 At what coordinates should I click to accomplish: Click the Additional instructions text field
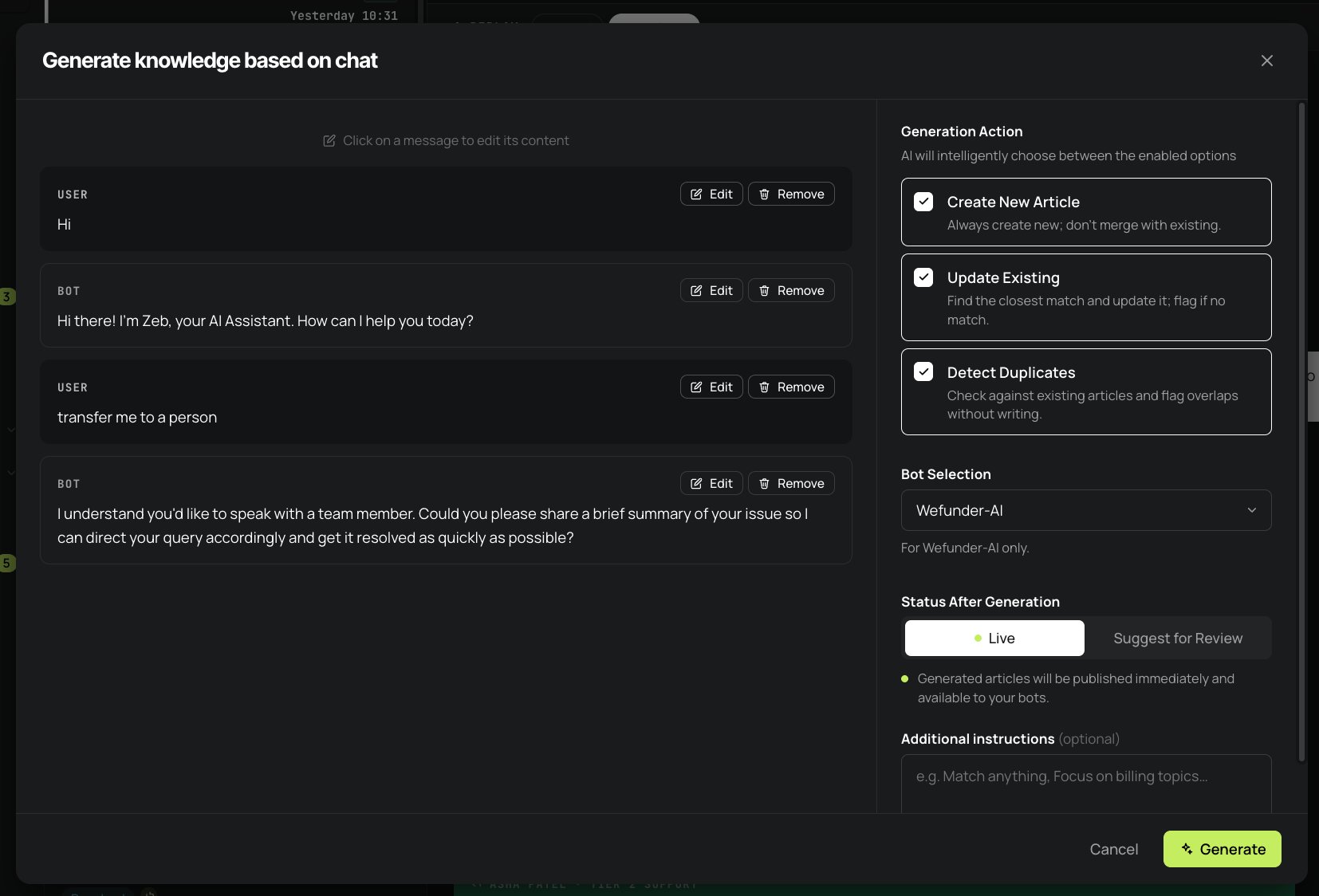[x=1086, y=784]
